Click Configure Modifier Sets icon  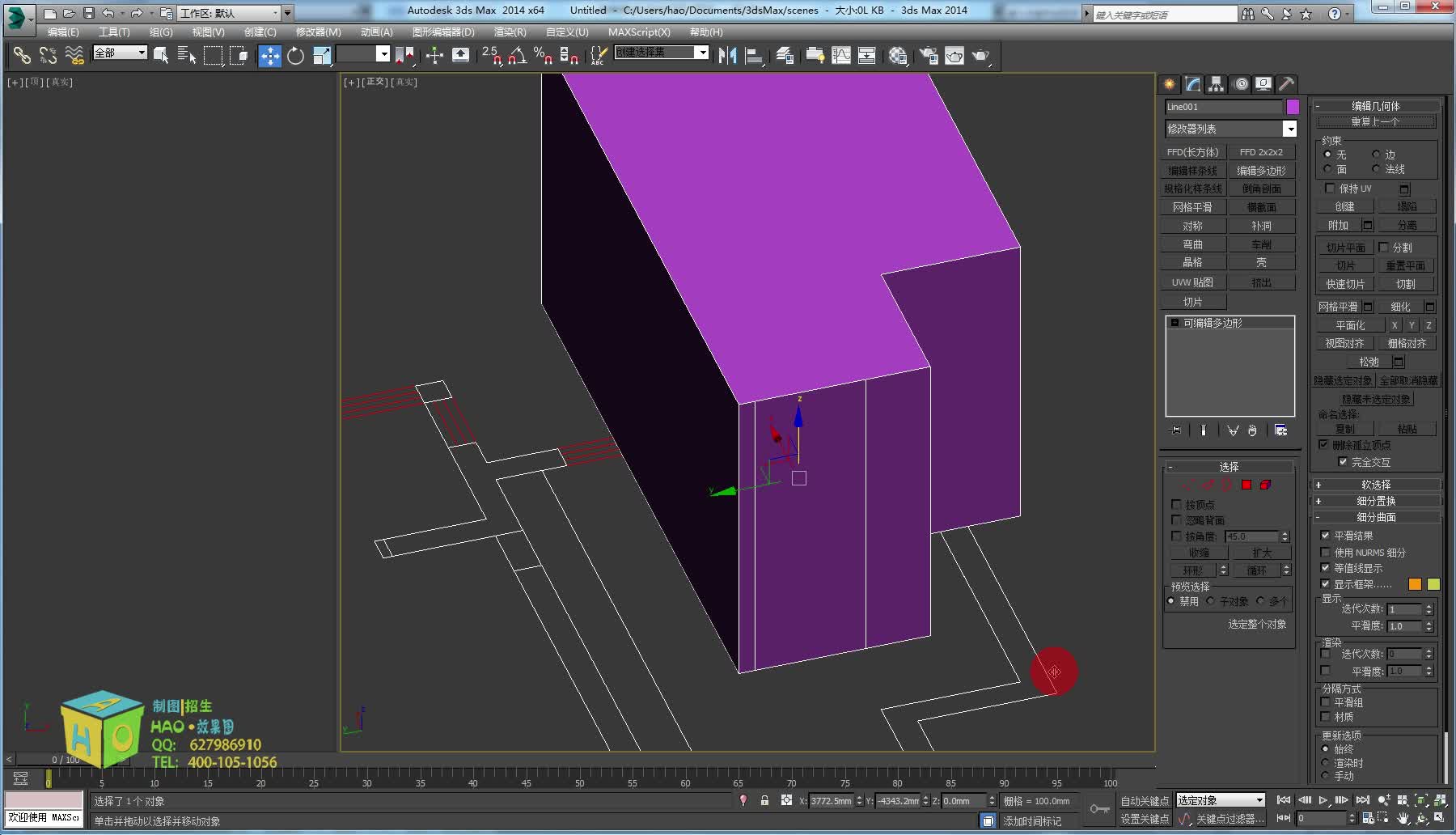1281,430
